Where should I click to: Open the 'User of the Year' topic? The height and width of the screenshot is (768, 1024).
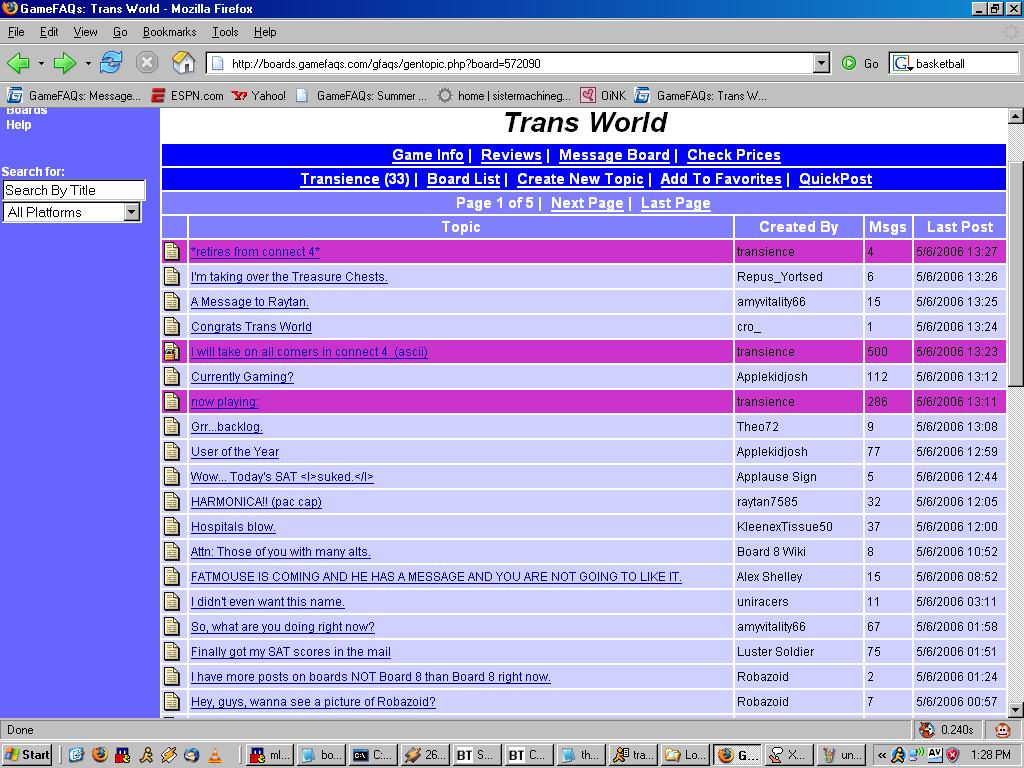(x=235, y=452)
